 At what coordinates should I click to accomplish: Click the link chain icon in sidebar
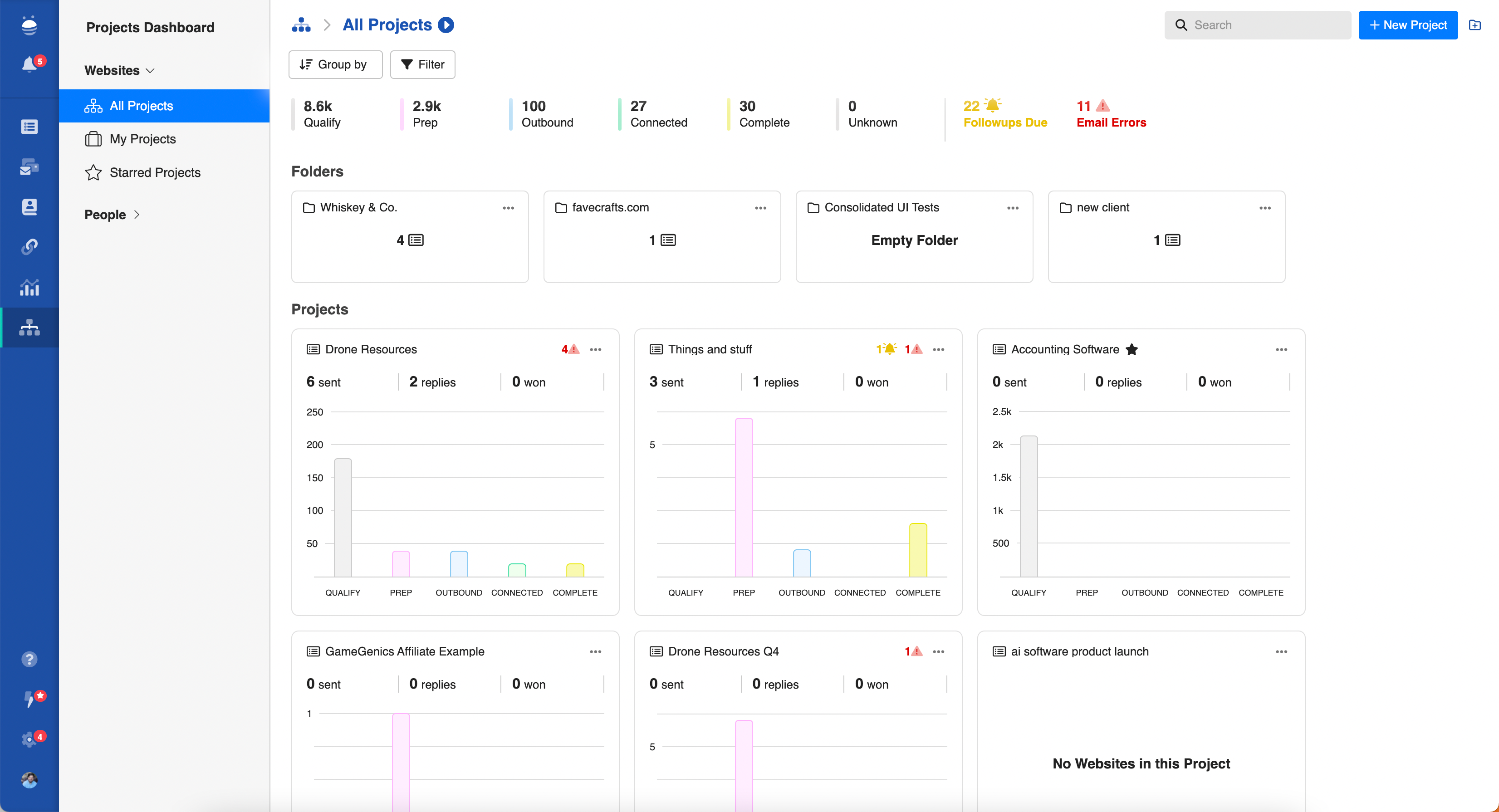point(29,247)
